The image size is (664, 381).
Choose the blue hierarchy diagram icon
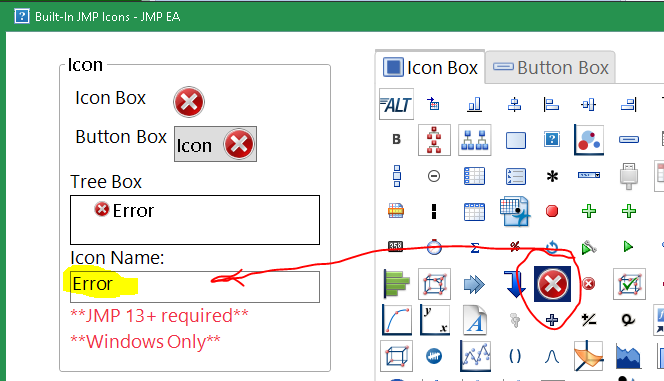[475, 140]
